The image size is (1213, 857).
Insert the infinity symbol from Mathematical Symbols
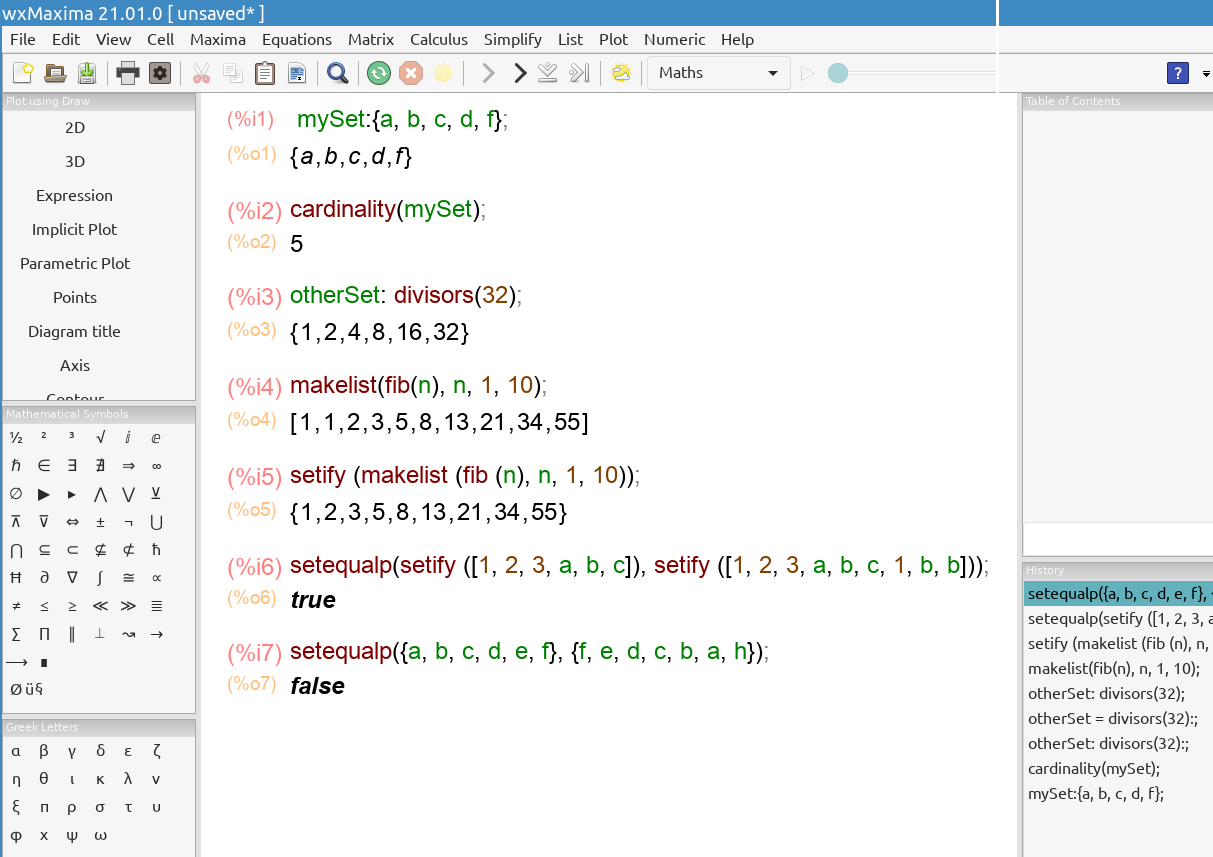click(157, 466)
